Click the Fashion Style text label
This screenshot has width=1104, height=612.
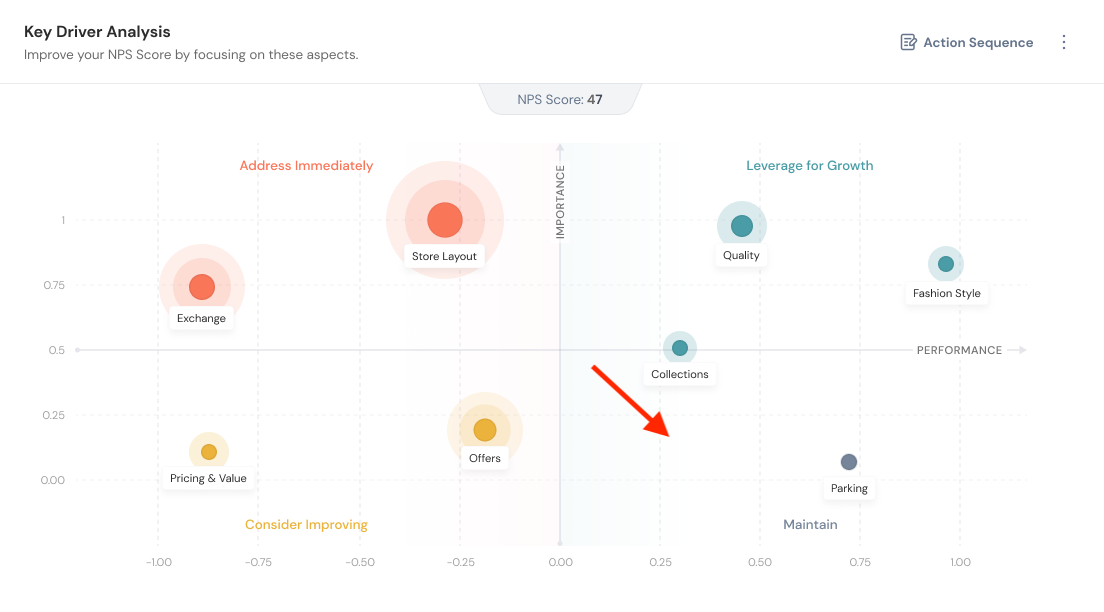tap(946, 294)
